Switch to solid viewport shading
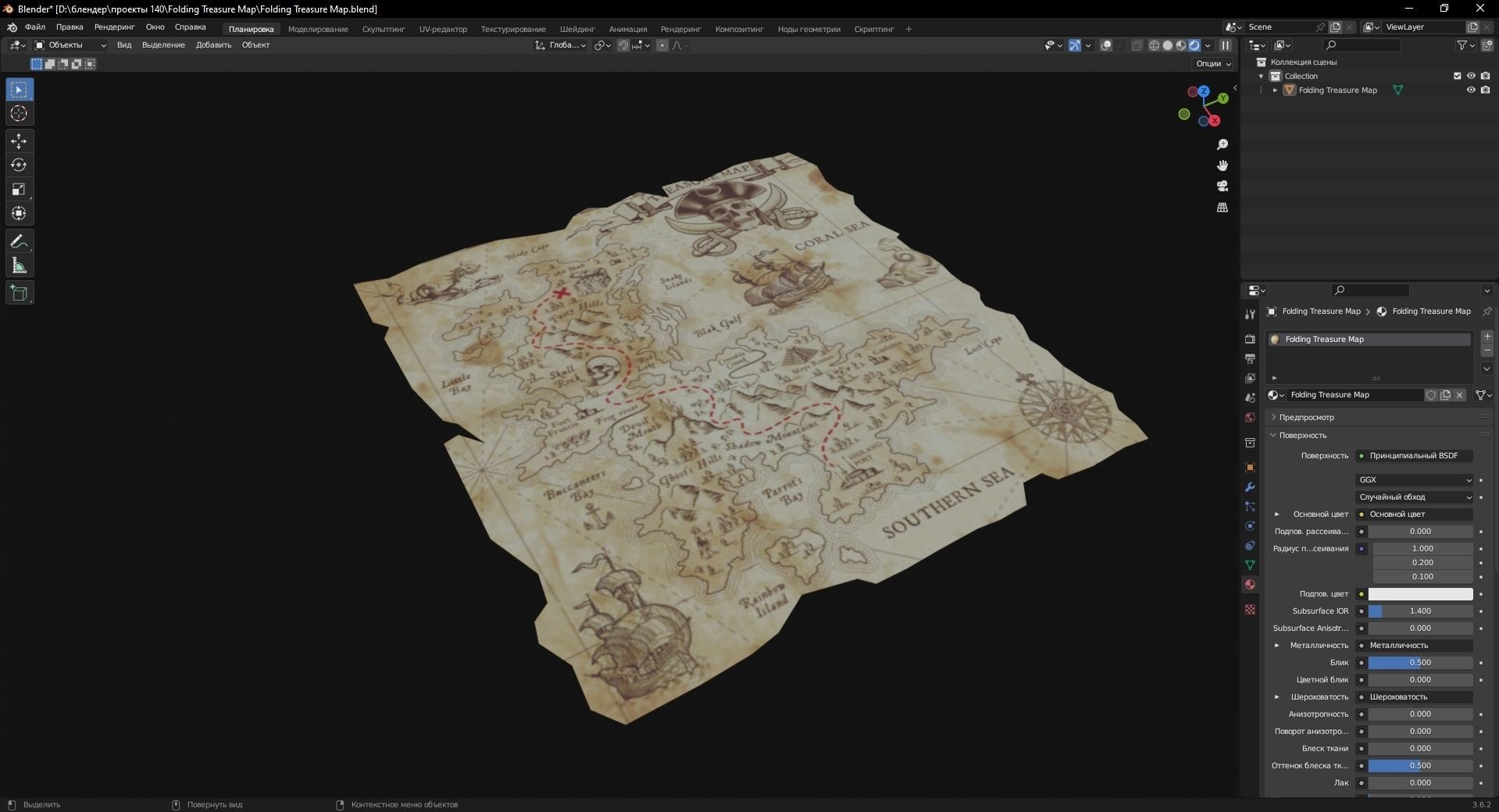1499x812 pixels. click(x=1168, y=45)
